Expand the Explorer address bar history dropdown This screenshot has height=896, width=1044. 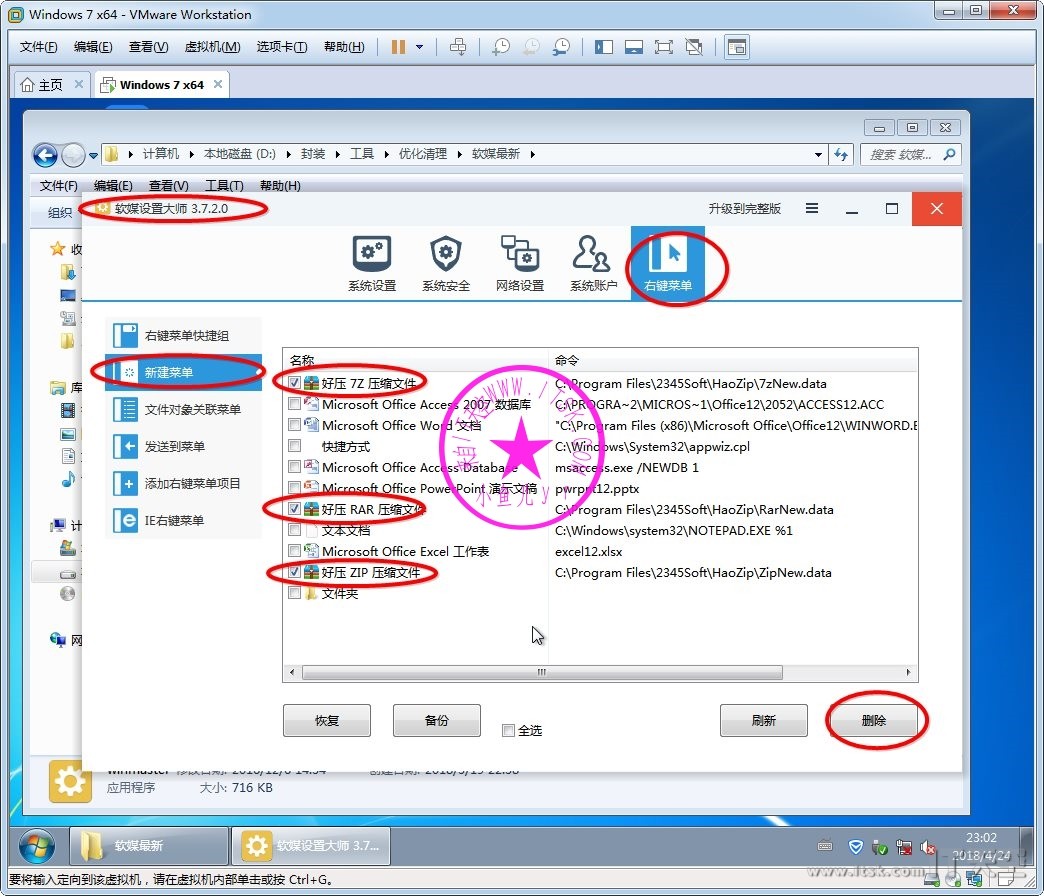818,155
